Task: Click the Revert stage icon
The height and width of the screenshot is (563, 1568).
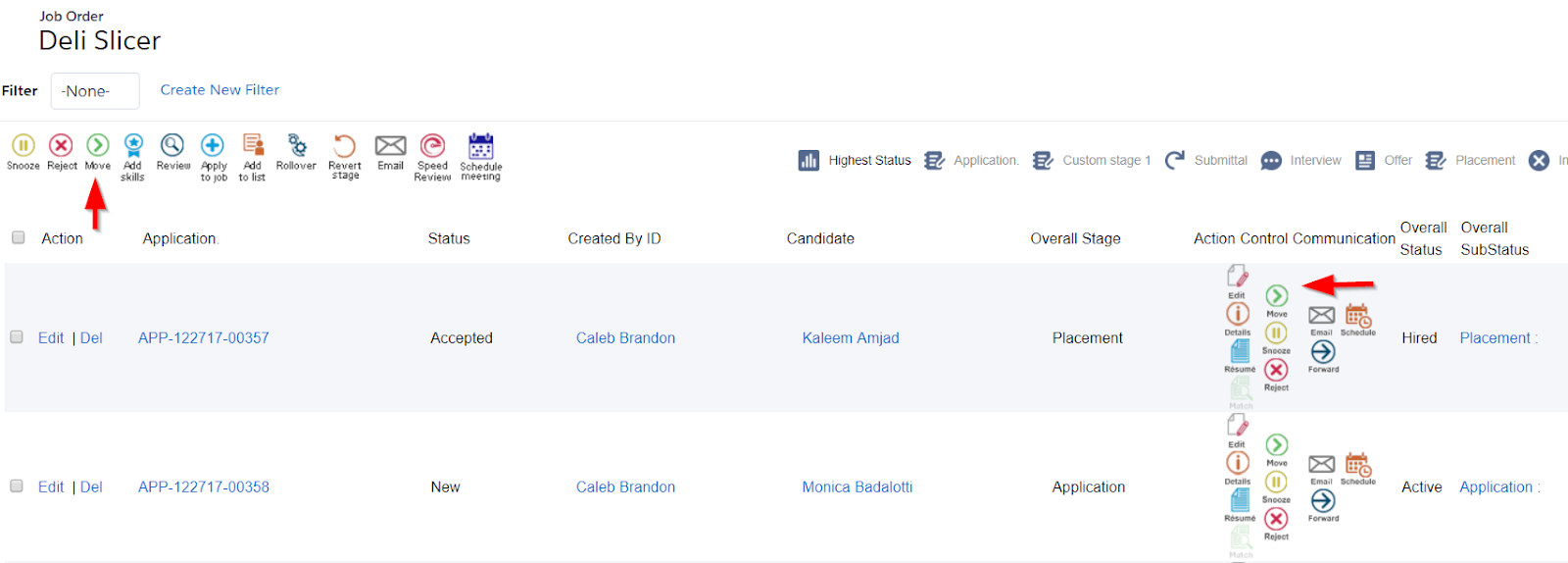Action: pos(344,146)
